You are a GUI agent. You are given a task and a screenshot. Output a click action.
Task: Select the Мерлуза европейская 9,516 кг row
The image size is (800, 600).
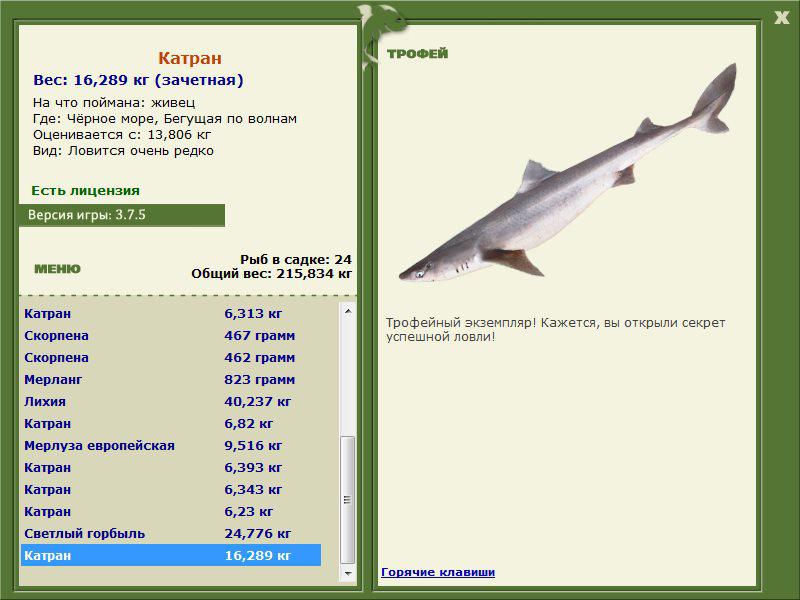[171, 445]
